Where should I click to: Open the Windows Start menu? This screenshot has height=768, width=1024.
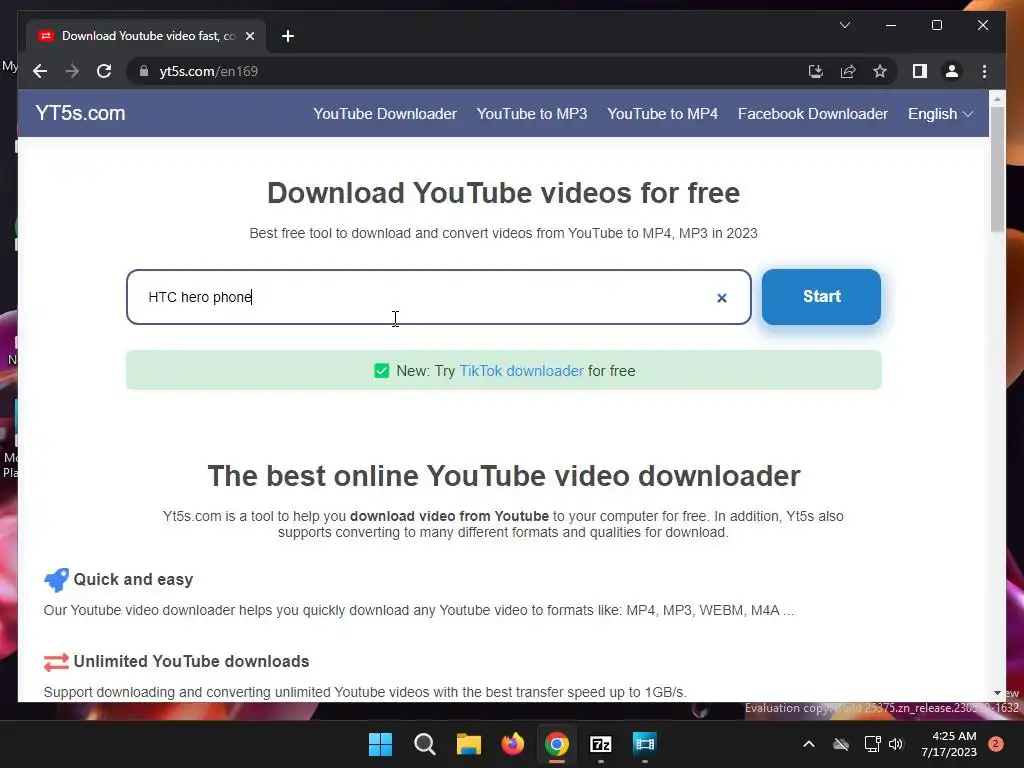coord(380,744)
